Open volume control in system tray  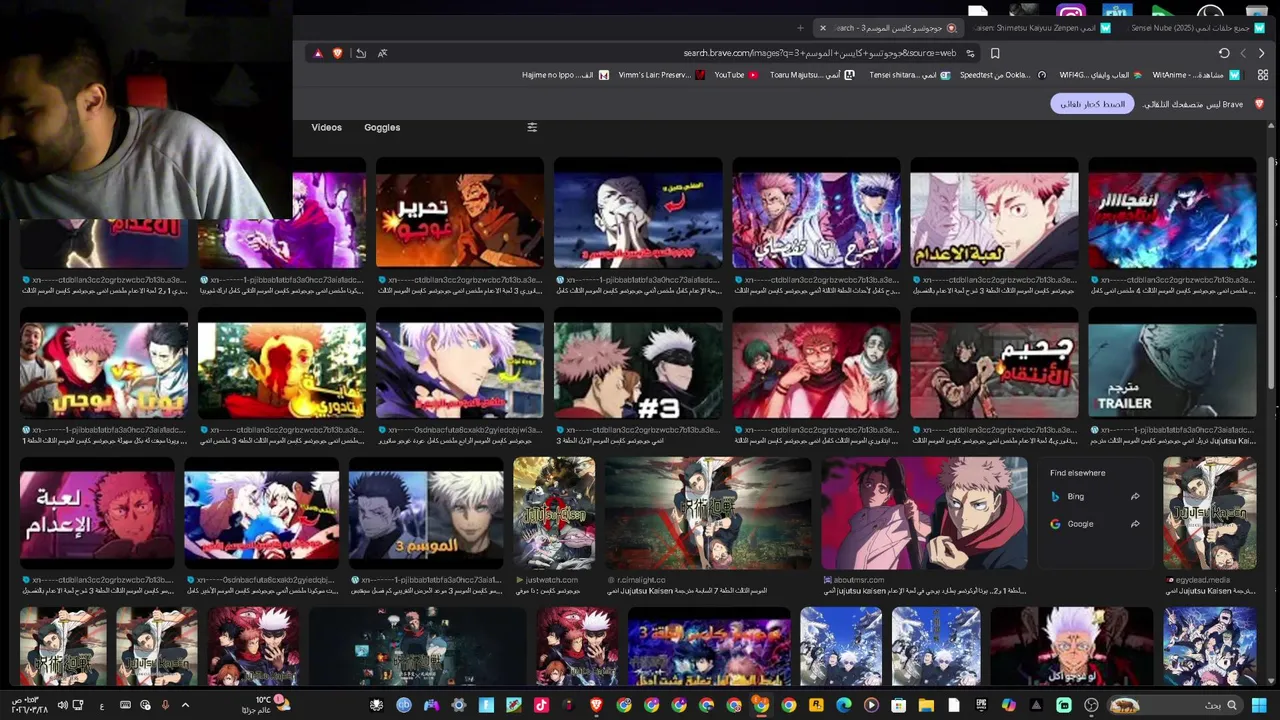coord(62,705)
